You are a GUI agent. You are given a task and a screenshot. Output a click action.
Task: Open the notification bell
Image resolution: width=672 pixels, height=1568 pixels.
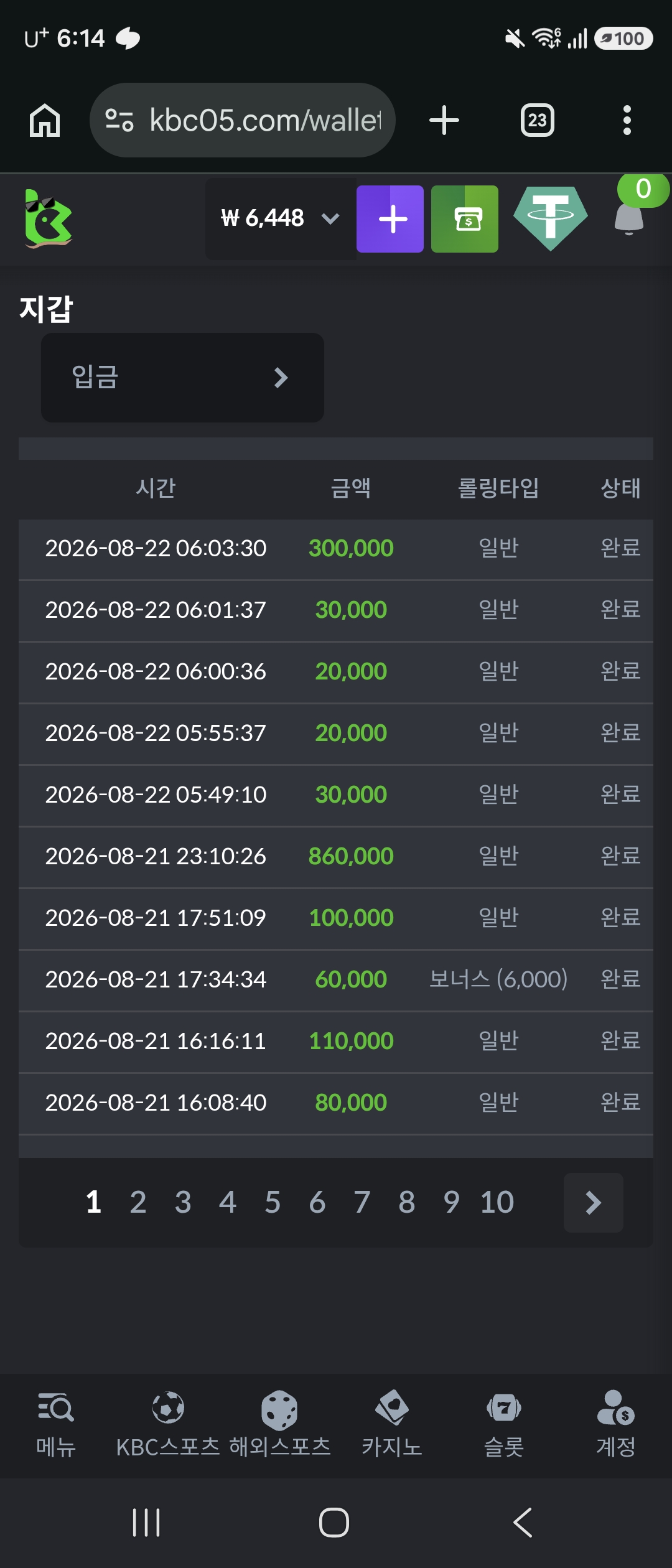tap(629, 218)
